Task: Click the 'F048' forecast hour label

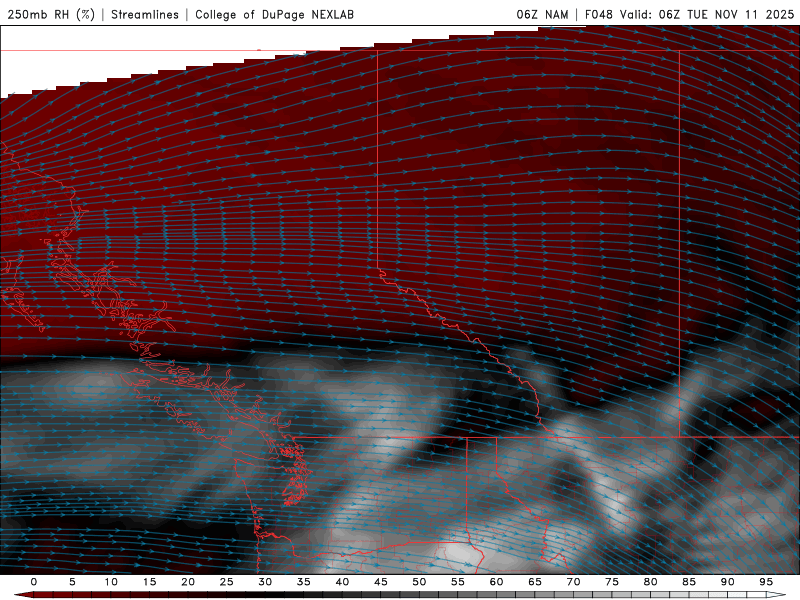Action: click(x=598, y=14)
